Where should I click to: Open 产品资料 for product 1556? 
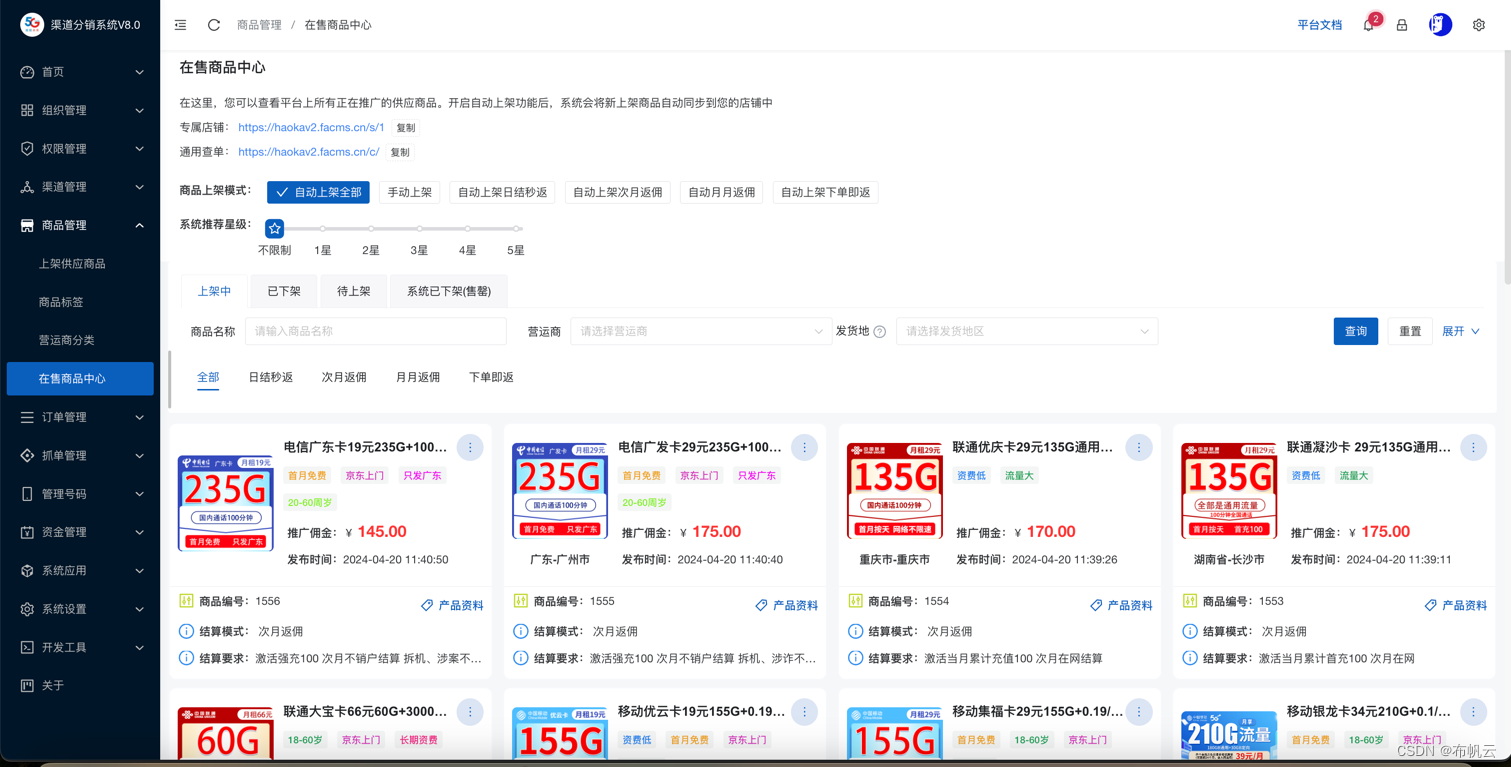click(x=452, y=605)
